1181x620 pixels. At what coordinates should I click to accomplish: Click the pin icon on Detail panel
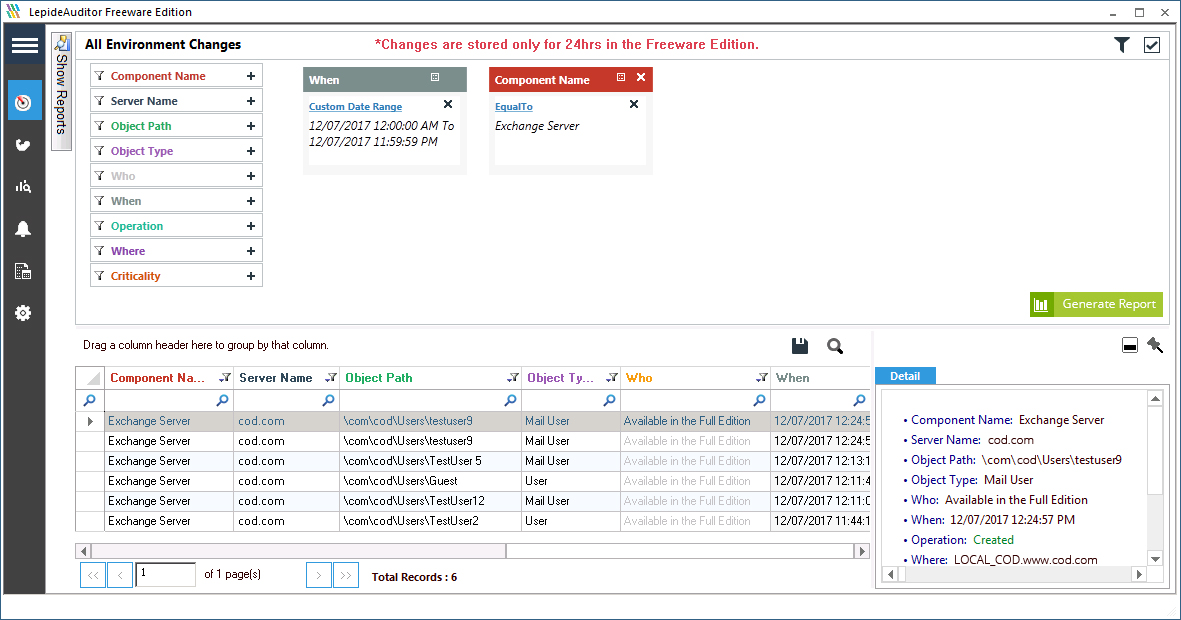1155,345
